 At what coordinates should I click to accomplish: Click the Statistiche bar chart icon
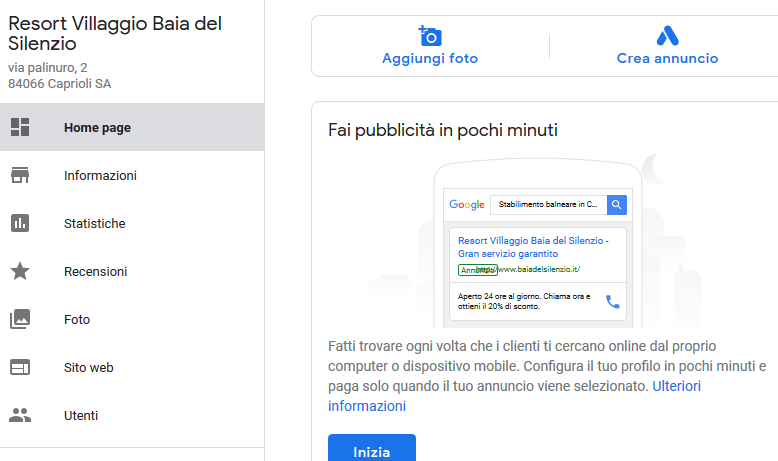(x=19, y=223)
